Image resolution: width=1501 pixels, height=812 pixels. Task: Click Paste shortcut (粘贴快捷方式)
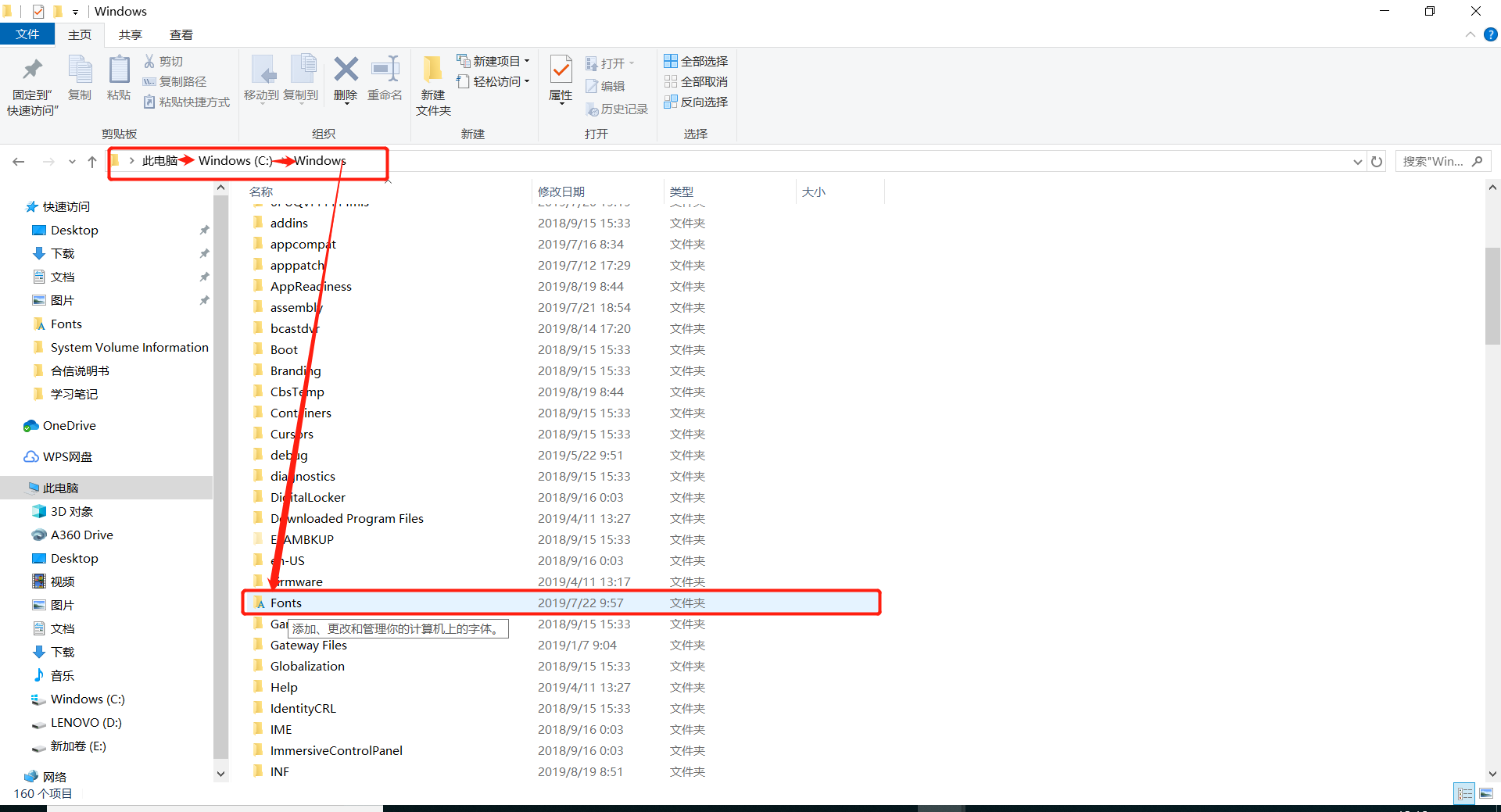pyautogui.click(x=187, y=102)
